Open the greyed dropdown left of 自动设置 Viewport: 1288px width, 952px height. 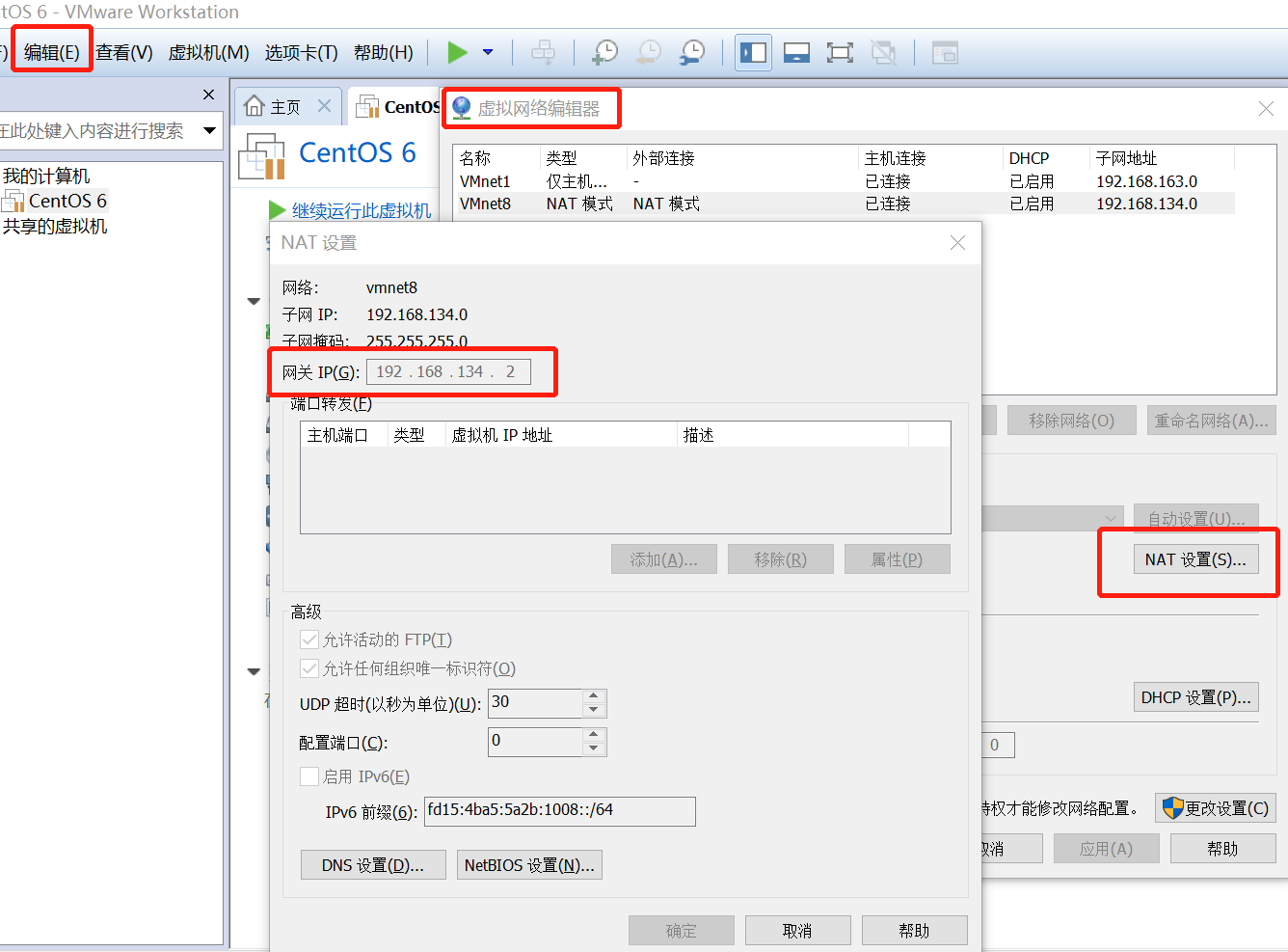[1112, 519]
